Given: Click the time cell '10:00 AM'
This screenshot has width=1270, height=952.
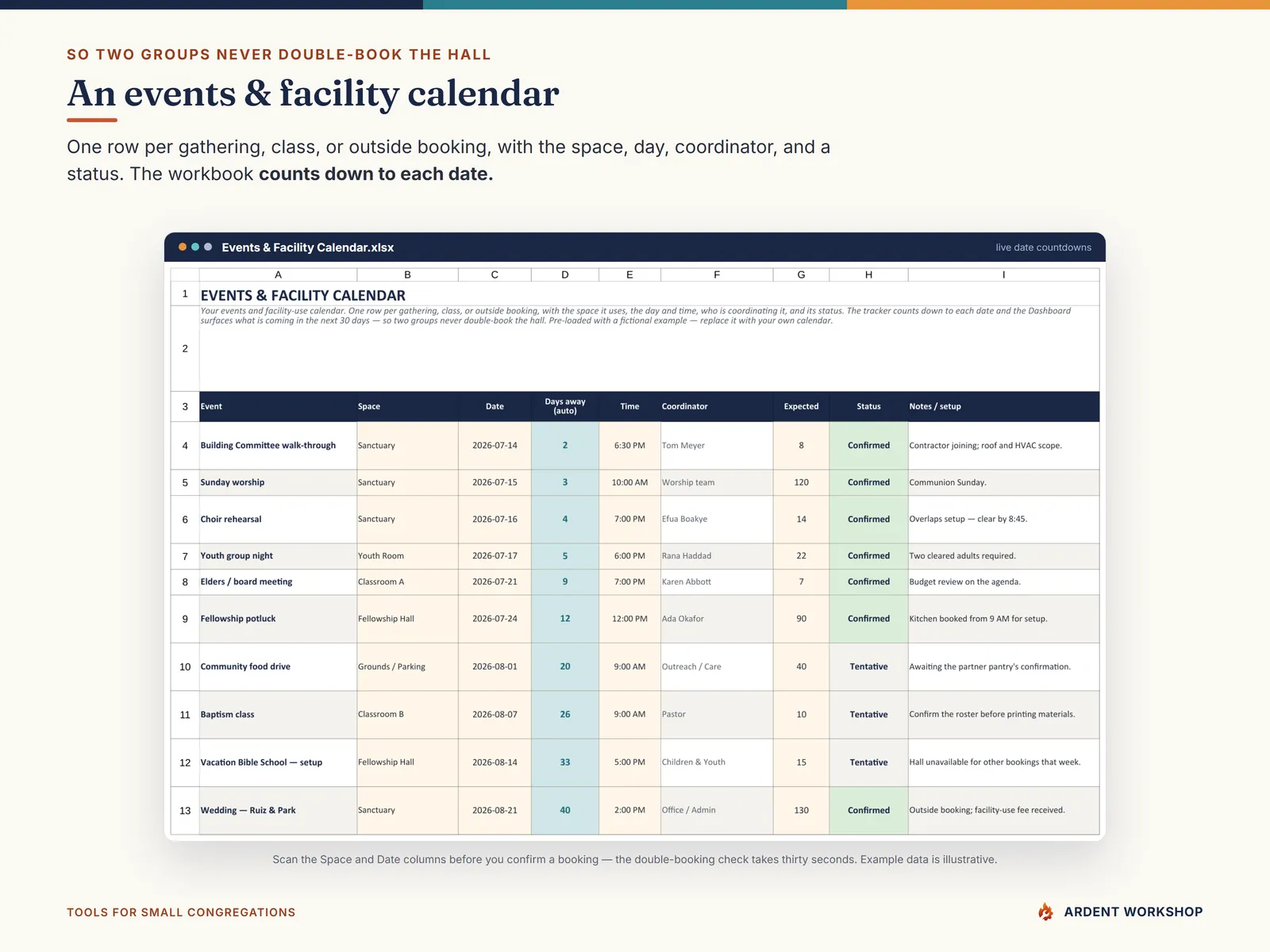Looking at the screenshot, I should (629, 482).
